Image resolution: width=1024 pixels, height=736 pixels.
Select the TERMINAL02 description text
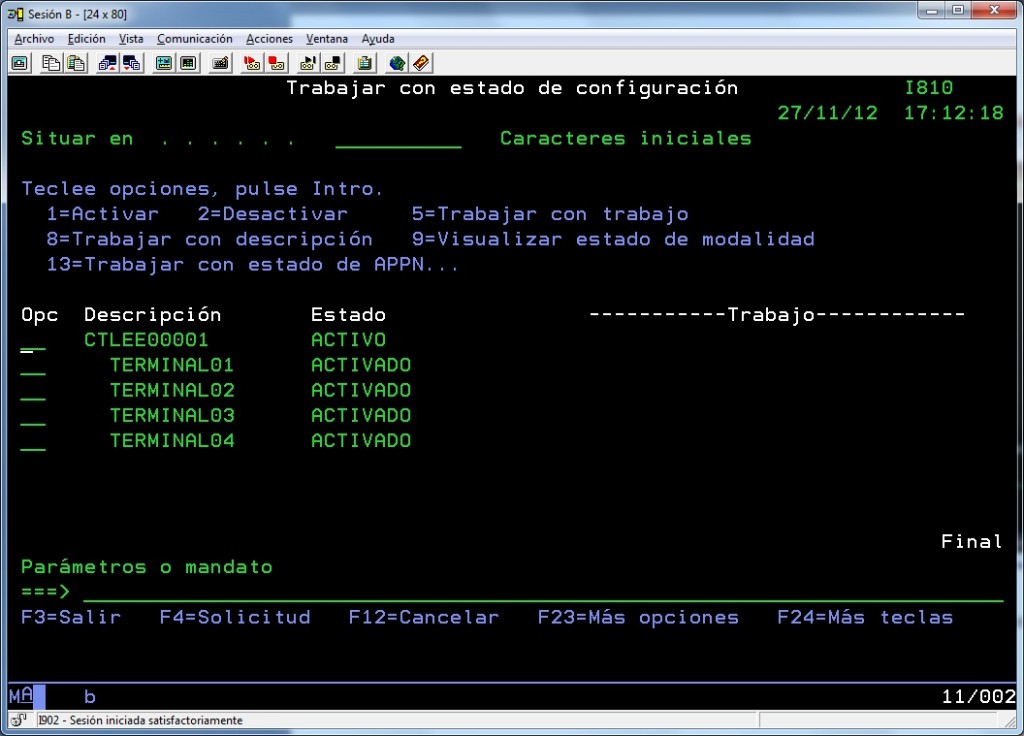point(172,391)
